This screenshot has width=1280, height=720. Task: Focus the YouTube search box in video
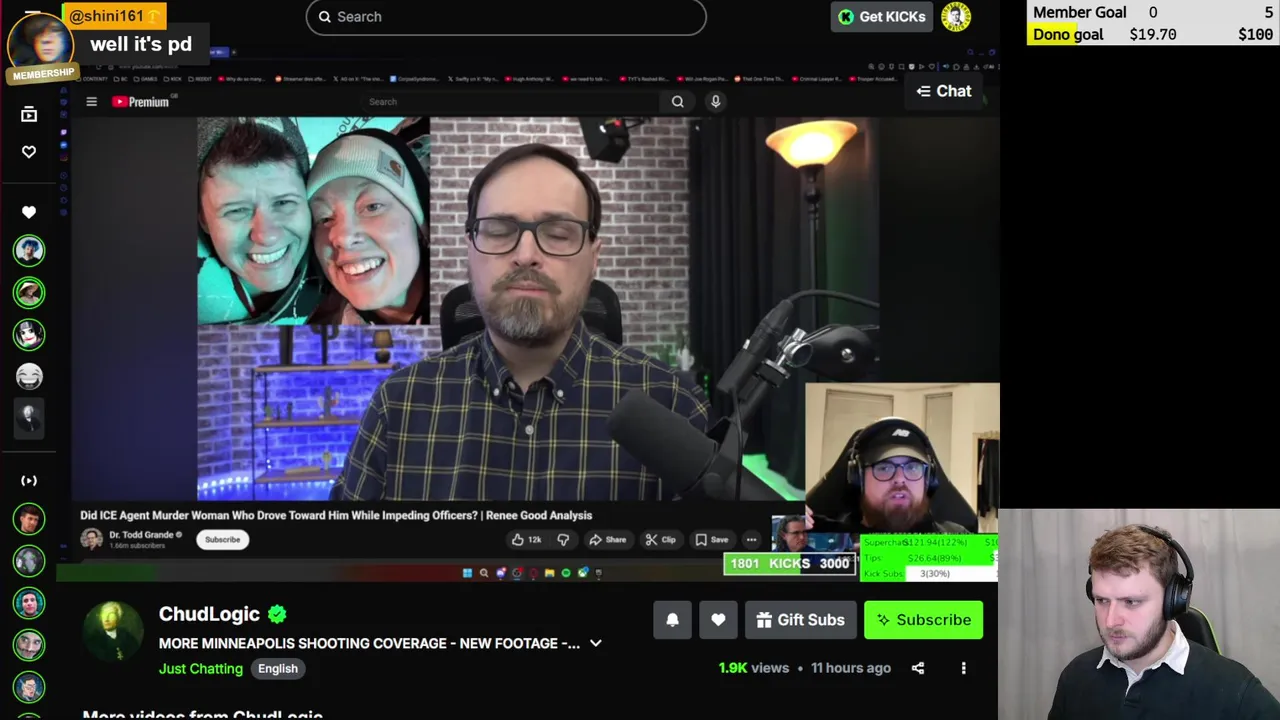(x=510, y=101)
